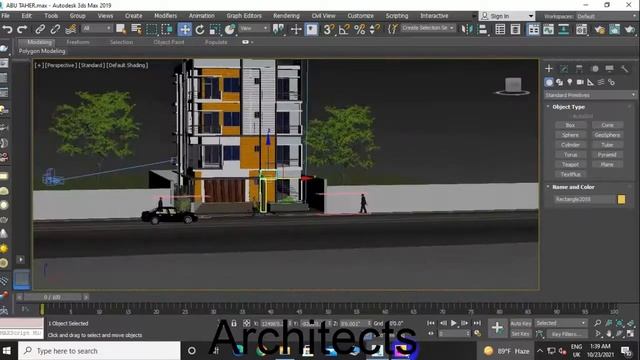Click the Align tool icon
The height and width of the screenshot is (360, 640).
482,29
